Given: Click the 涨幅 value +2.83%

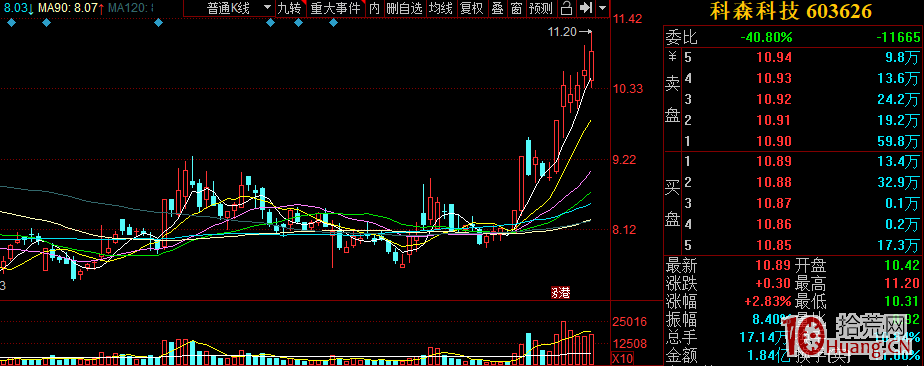Looking at the screenshot, I should coord(768,302).
